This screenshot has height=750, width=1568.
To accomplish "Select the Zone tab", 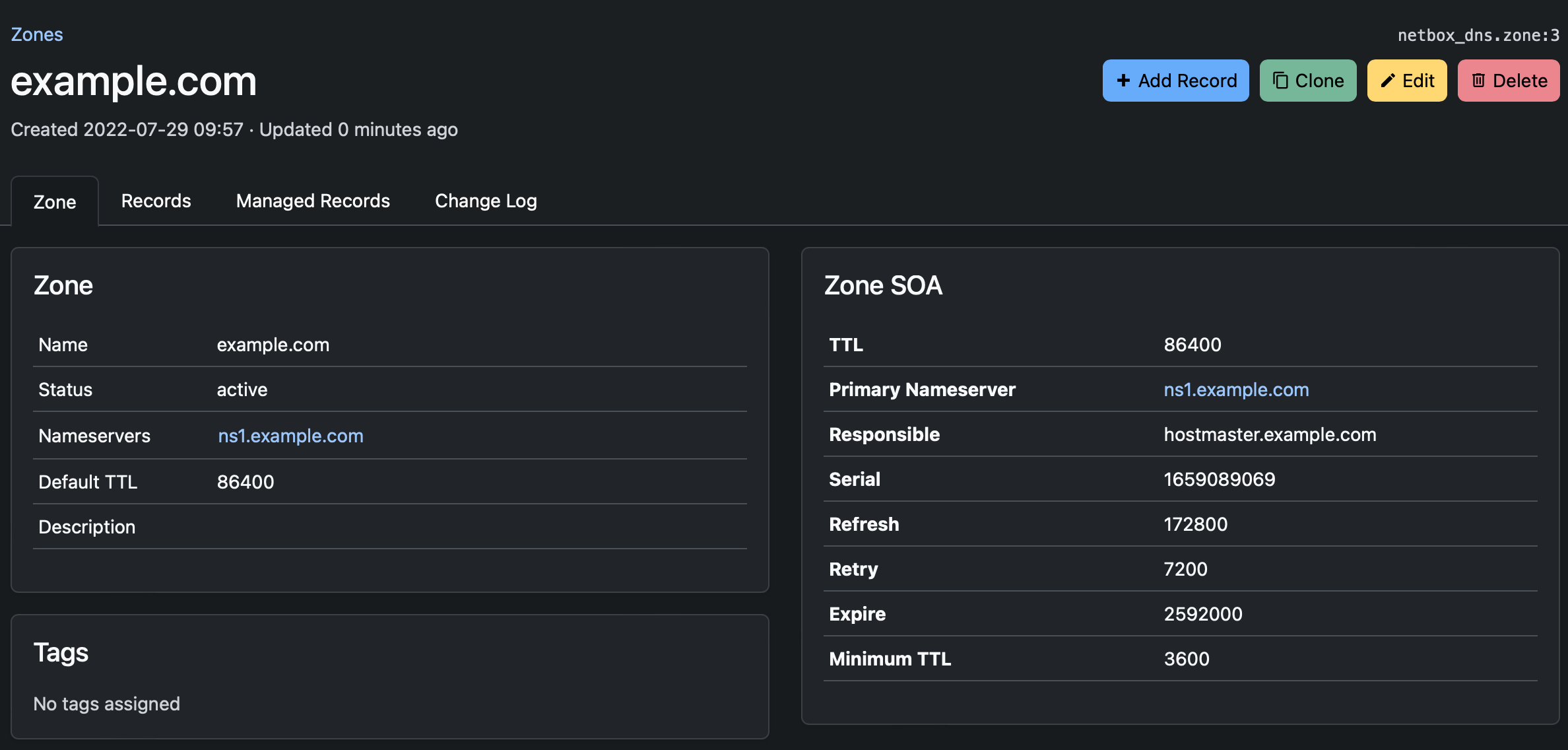I will pos(55,202).
